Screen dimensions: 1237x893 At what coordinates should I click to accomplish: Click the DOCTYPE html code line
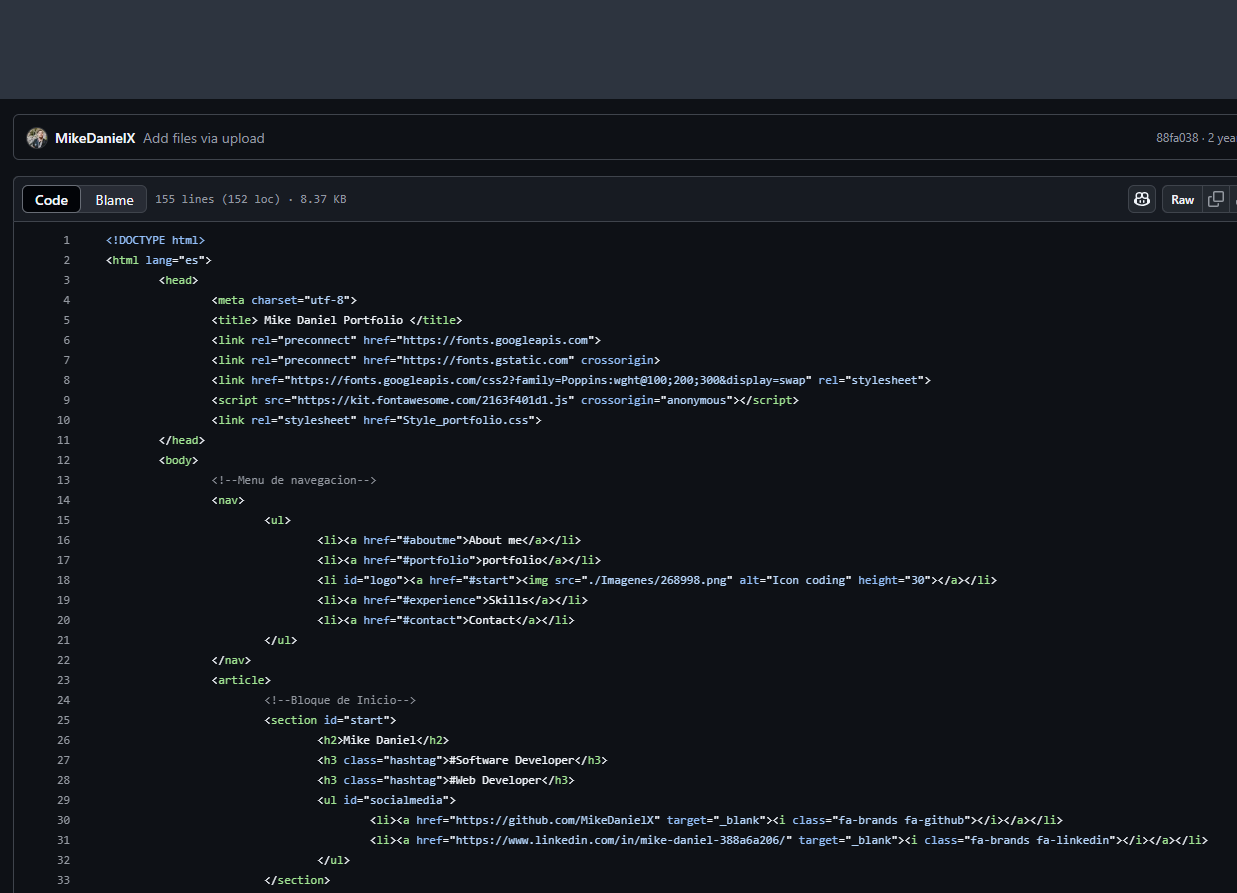coord(155,240)
